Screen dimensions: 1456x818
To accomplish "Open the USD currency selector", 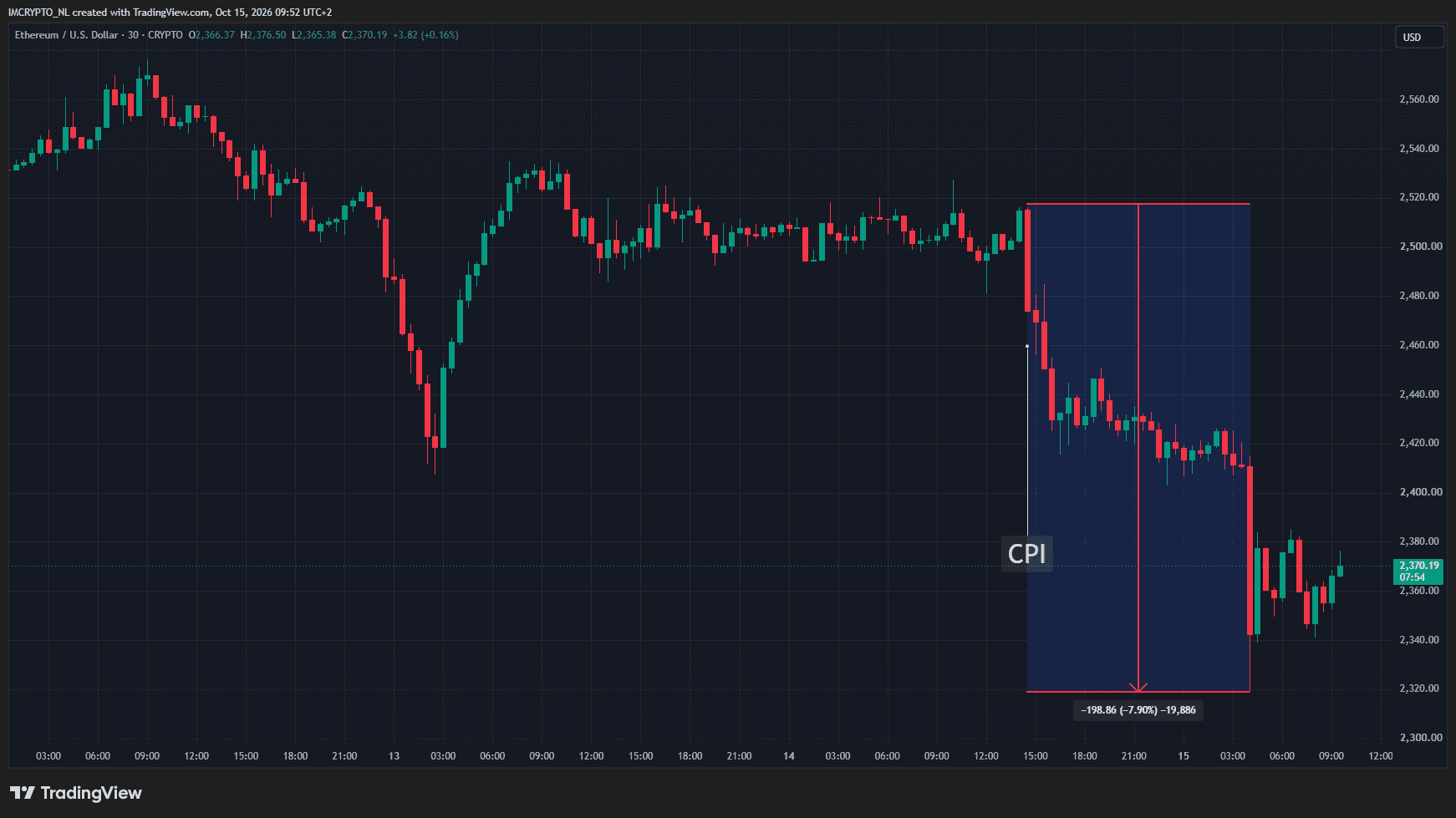I will [1419, 38].
